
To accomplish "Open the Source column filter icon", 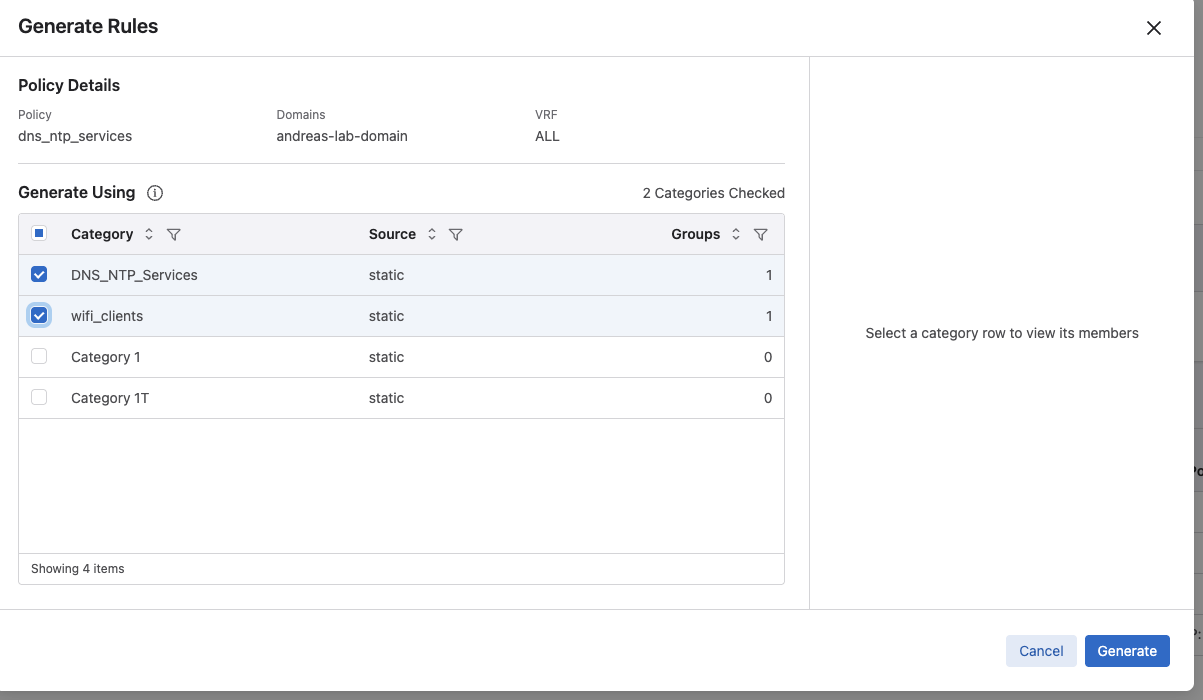I will pyautogui.click(x=456, y=234).
